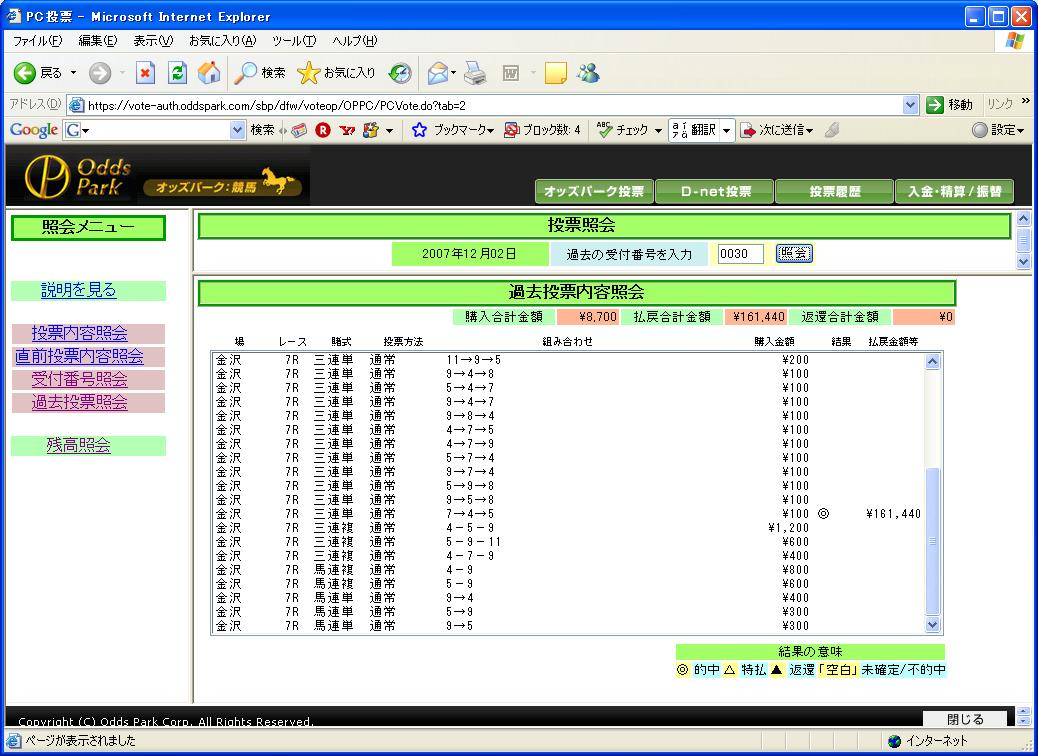
Task: Click the IE Back arrow icon
Action: pyautogui.click(x=24, y=73)
